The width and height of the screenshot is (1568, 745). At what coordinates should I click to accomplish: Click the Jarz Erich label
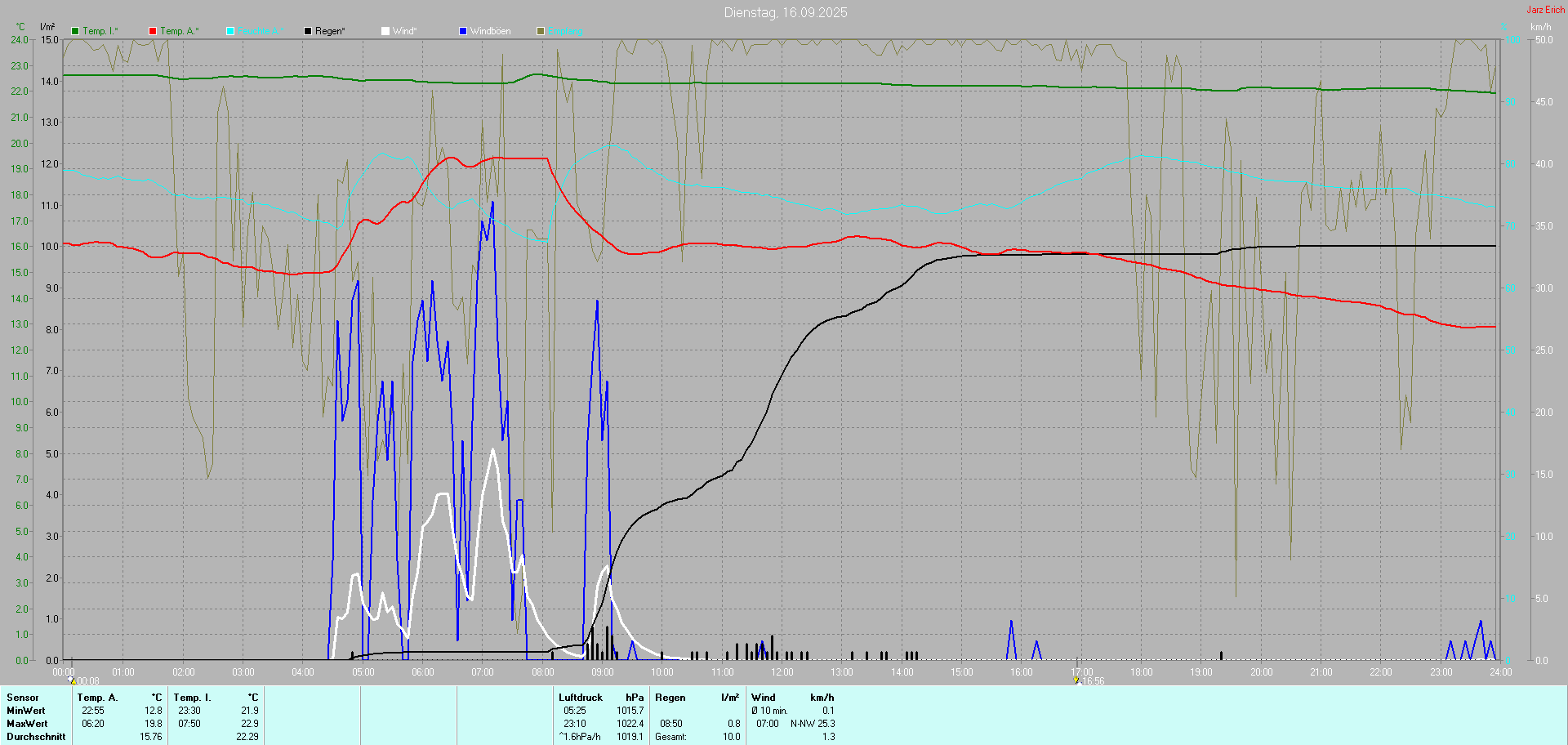[x=1545, y=10]
